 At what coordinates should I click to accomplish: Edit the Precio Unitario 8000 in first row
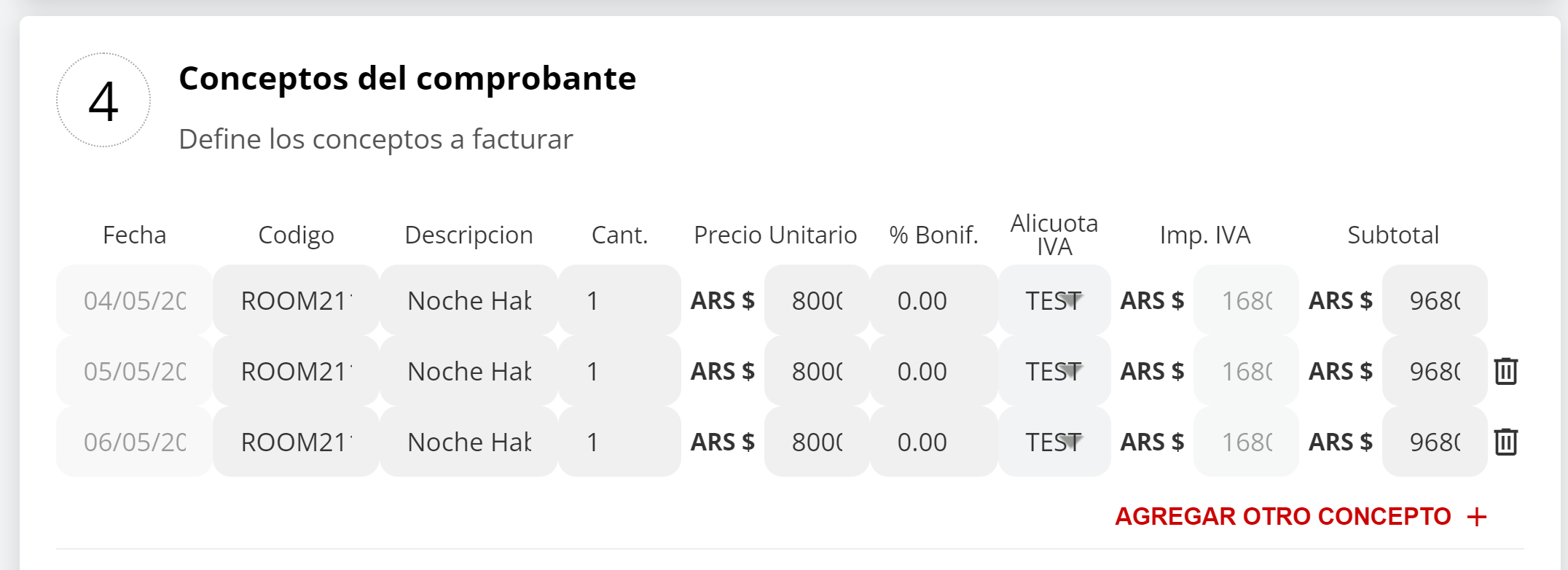[x=815, y=300]
